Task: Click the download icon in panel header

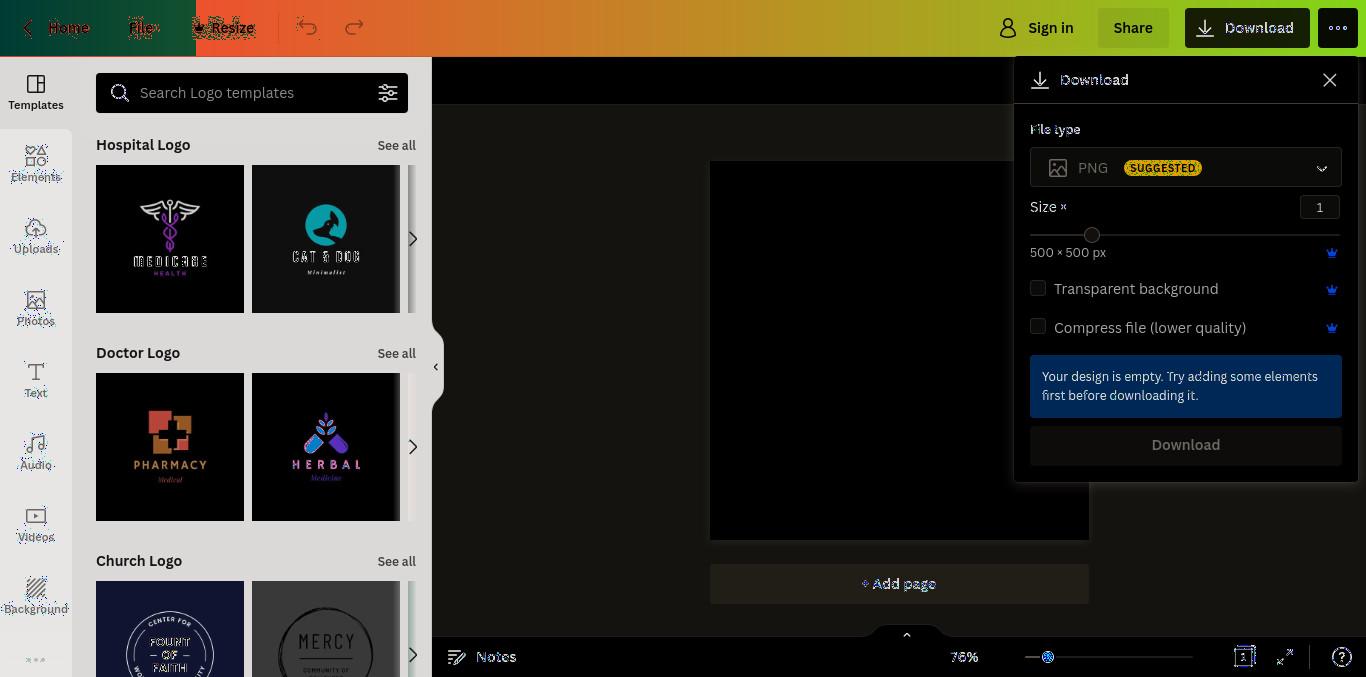Action: (1040, 80)
